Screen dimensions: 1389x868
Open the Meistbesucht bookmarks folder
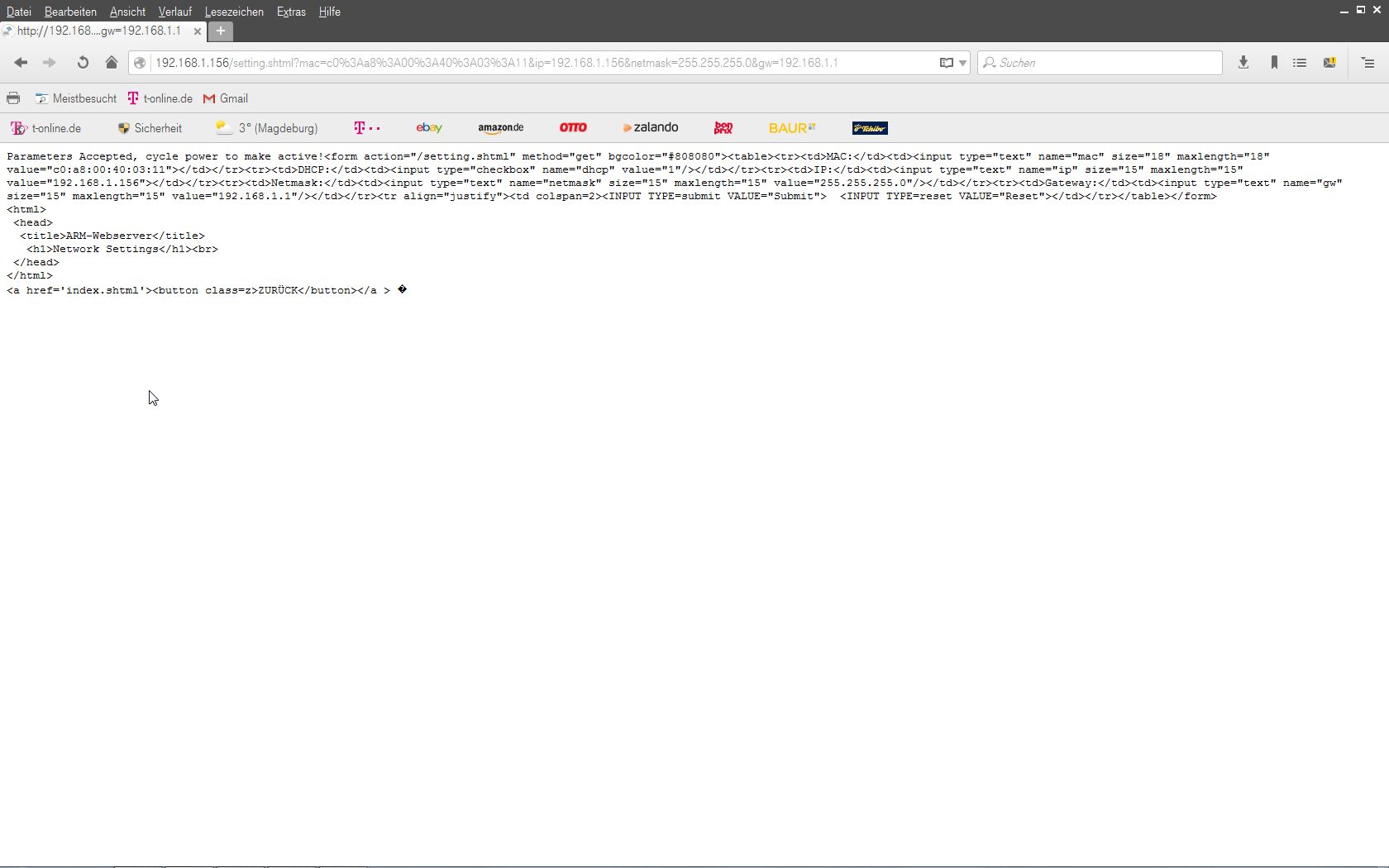[x=75, y=98]
